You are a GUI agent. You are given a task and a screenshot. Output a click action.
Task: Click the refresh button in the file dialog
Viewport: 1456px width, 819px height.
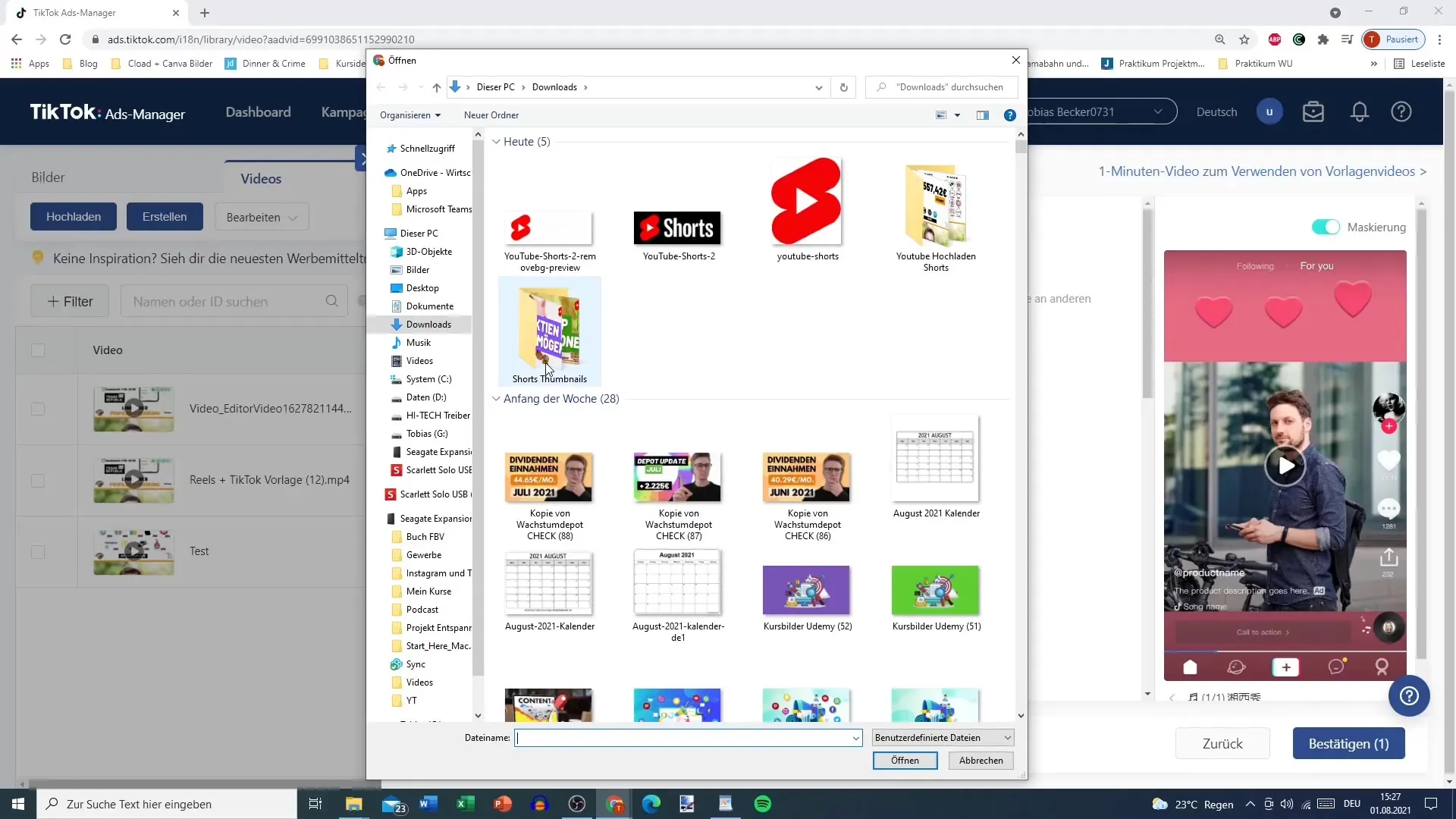843,87
